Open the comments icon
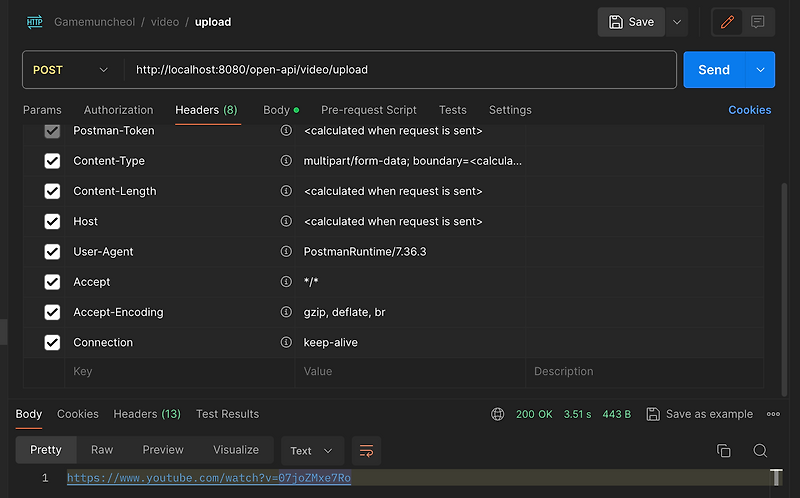800x498 pixels. [758, 22]
